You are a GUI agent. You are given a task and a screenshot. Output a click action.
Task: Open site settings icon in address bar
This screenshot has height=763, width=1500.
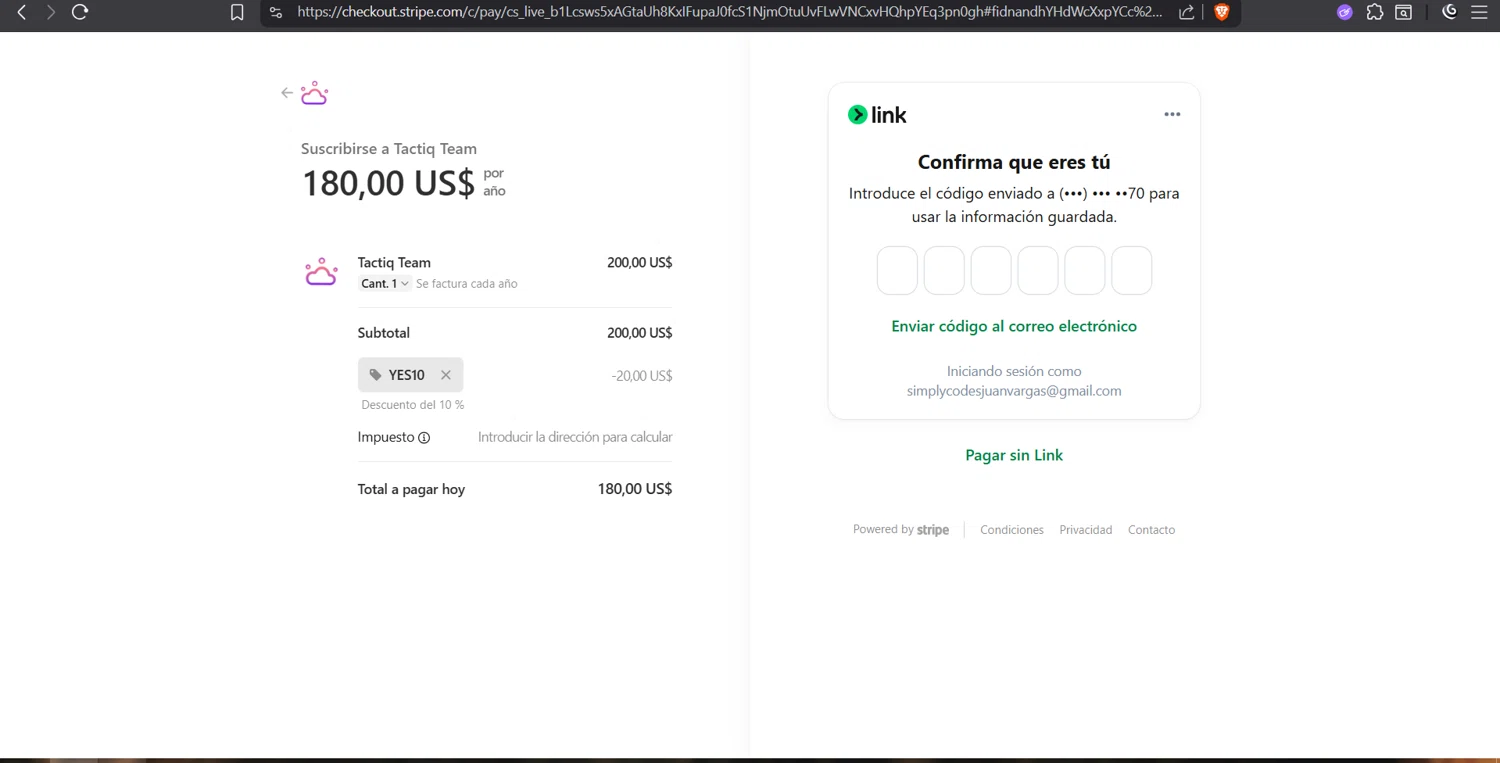[x=276, y=12]
